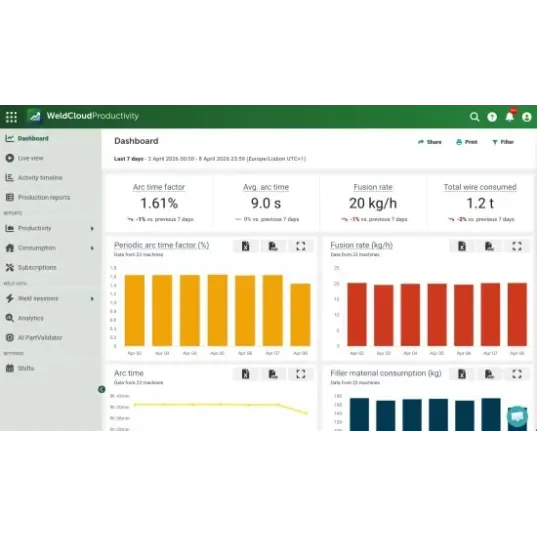The height and width of the screenshot is (537, 537).
Task: Open the help question mark icon
Action: click(x=492, y=117)
